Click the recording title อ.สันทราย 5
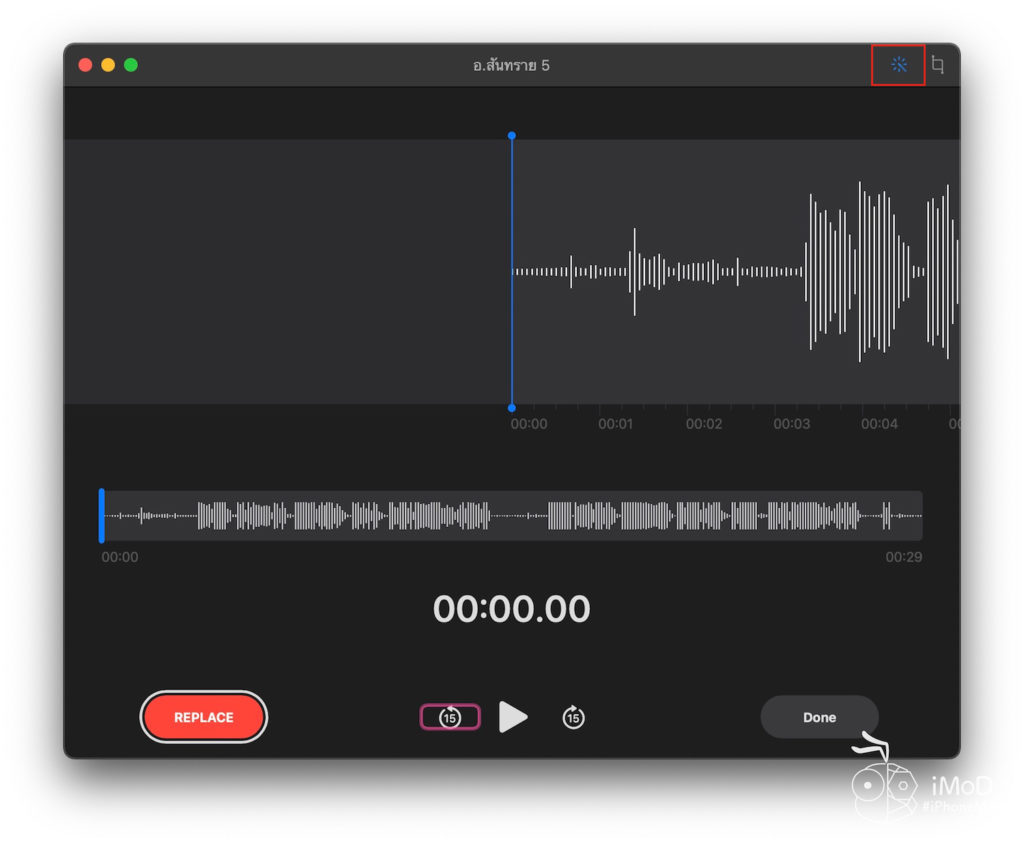Screen dimensions: 1024x843 click(511, 66)
